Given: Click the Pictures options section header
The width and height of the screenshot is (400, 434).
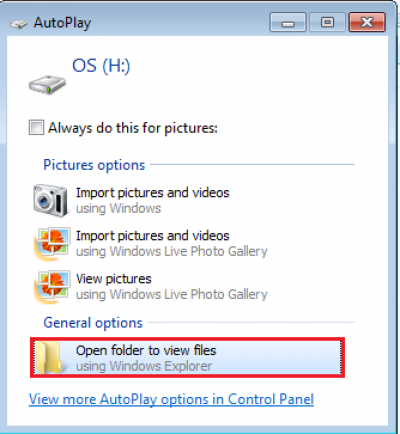Looking at the screenshot, I should (x=94, y=165).
